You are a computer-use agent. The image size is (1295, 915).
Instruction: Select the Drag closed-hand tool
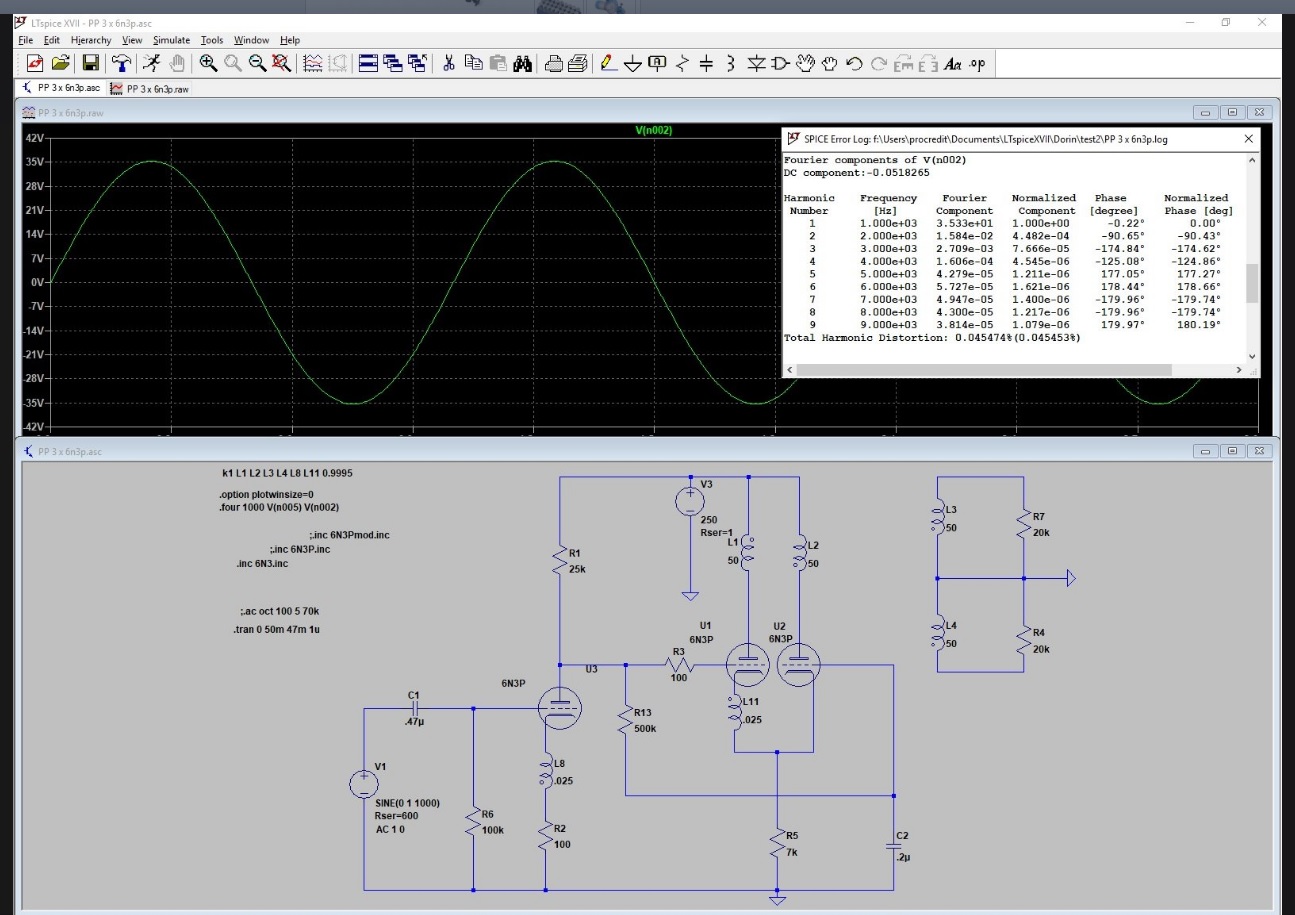pos(829,64)
